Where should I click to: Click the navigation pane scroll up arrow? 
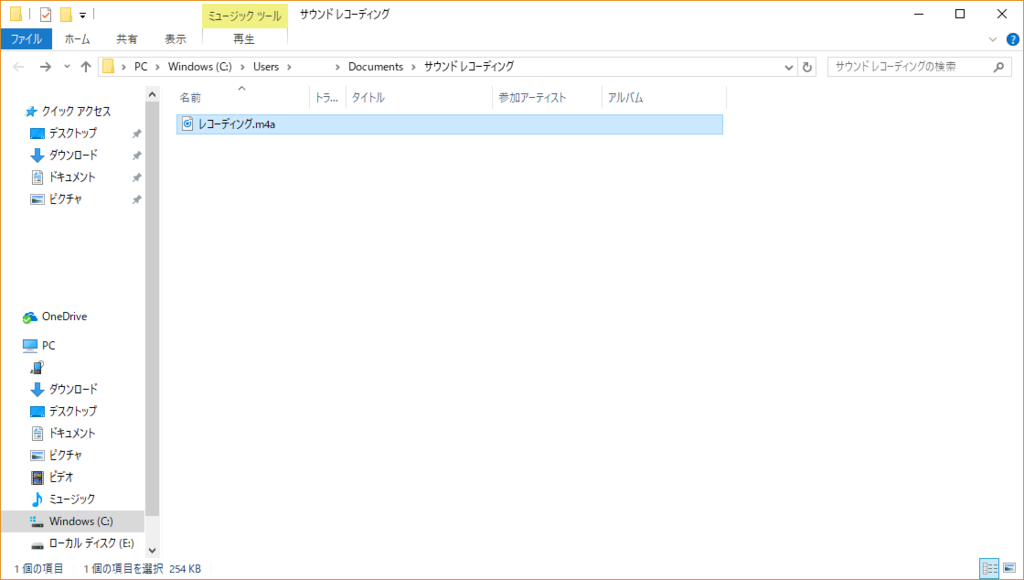point(152,95)
